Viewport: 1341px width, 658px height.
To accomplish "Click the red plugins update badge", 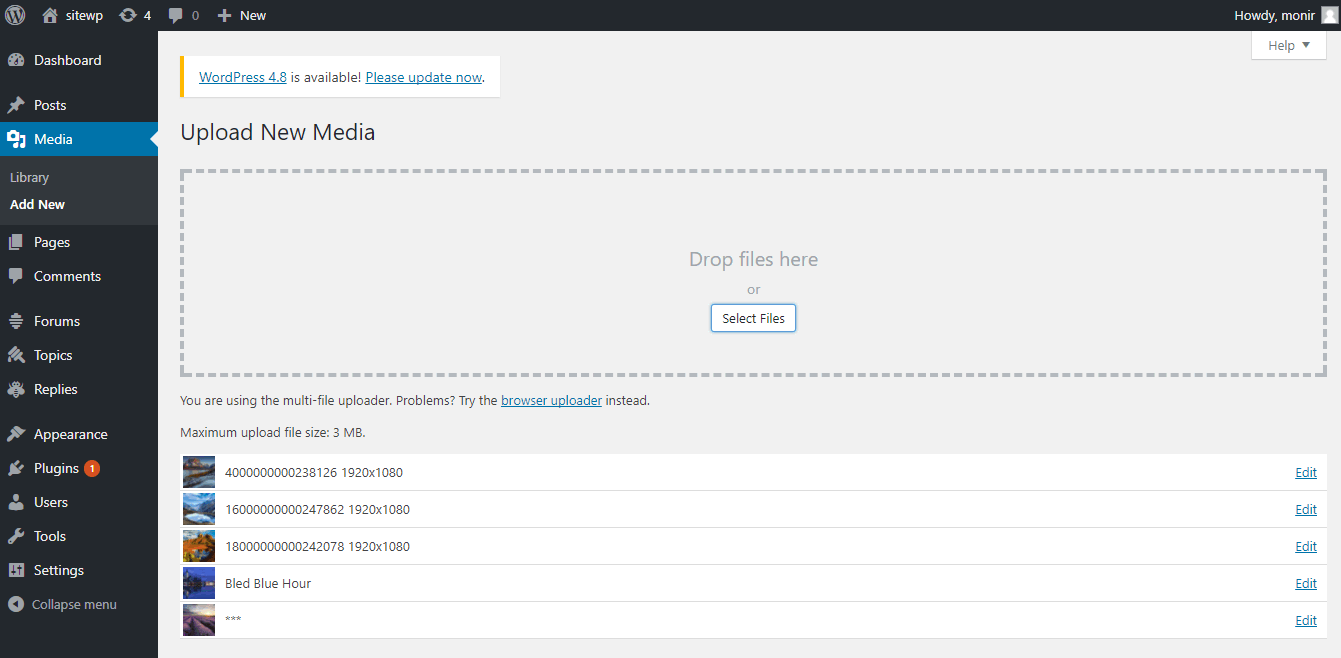I will click(x=92, y=468).
